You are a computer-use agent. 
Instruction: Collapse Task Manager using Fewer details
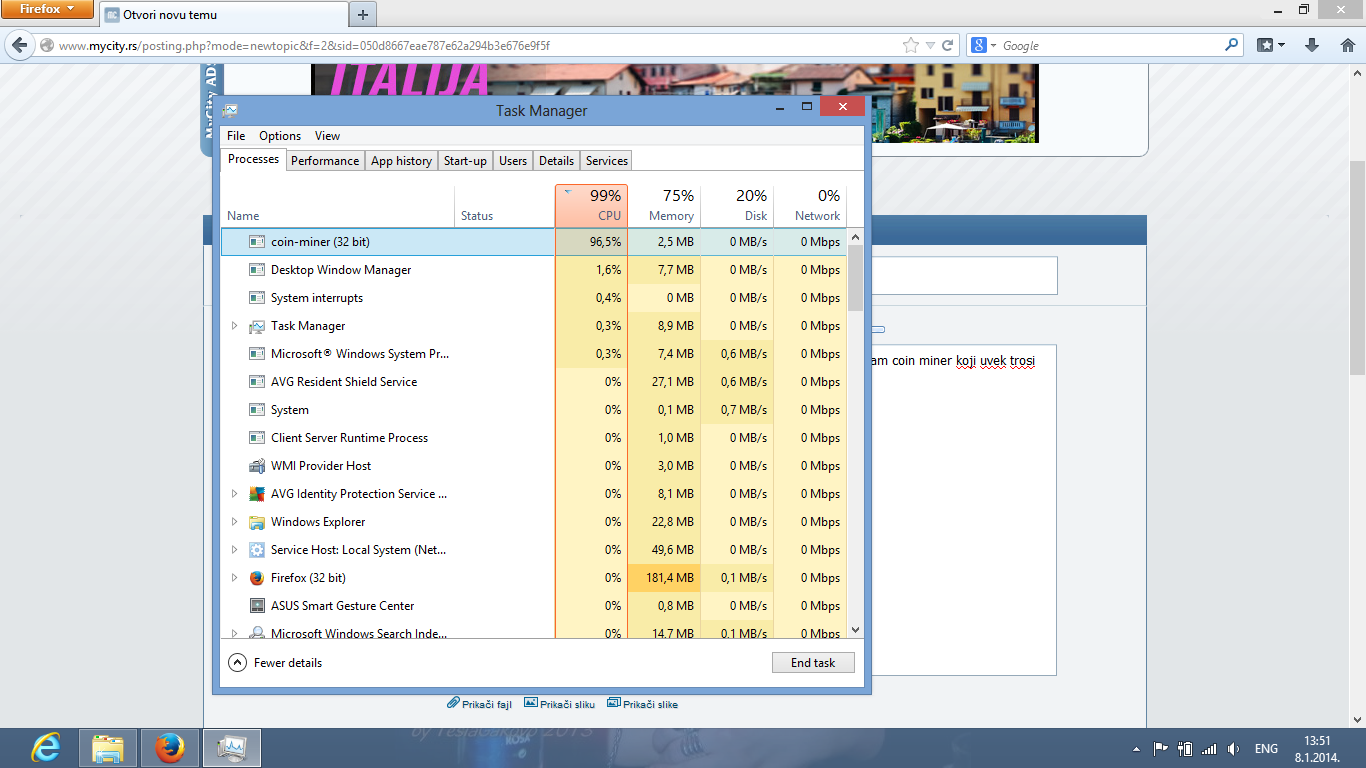click(x=276, y=662)
